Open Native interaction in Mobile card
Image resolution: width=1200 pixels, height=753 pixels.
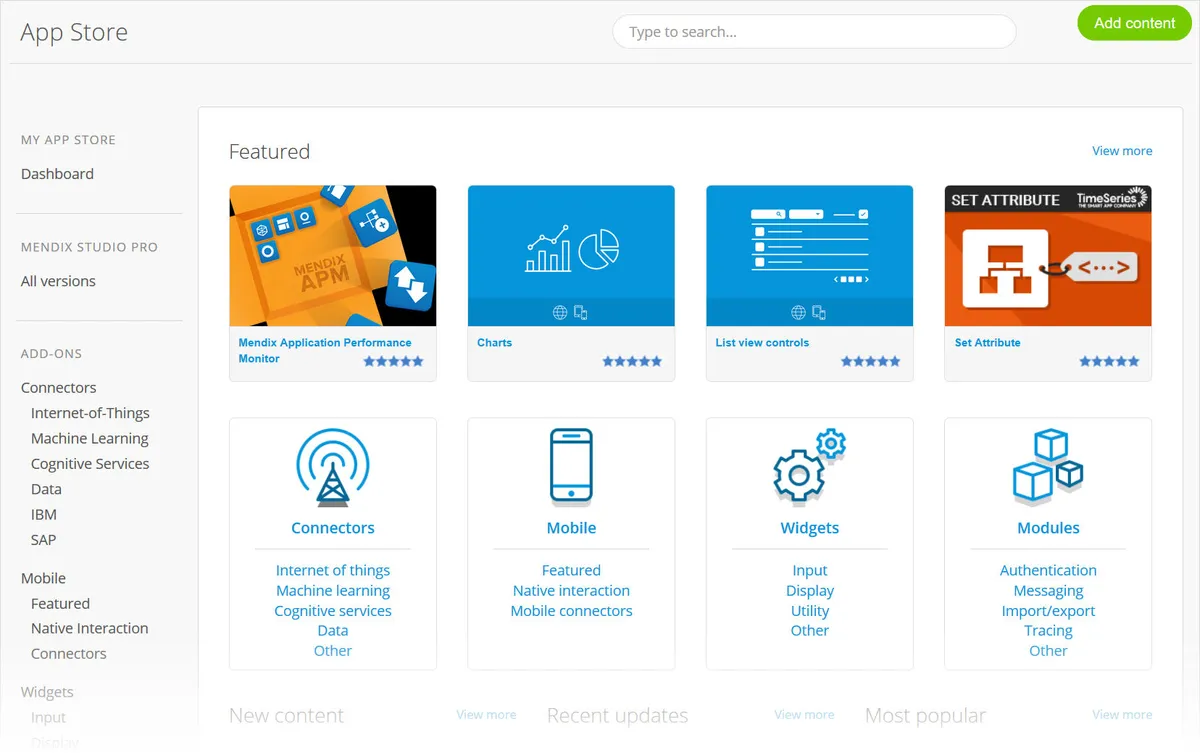[x=571, y=591]
